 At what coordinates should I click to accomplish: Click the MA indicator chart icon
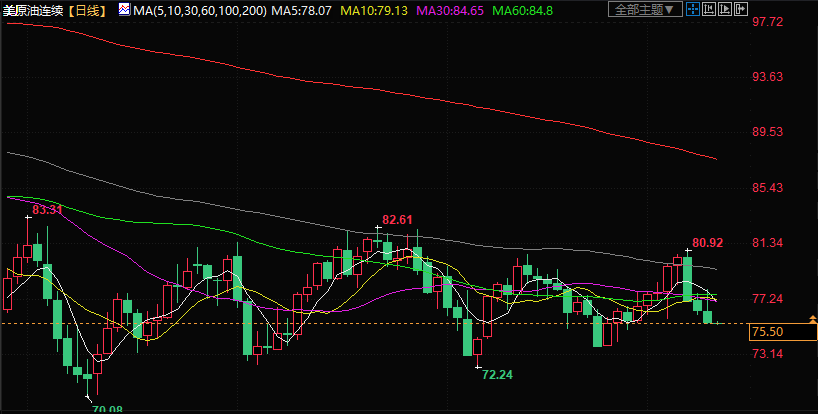pos(124,9)
